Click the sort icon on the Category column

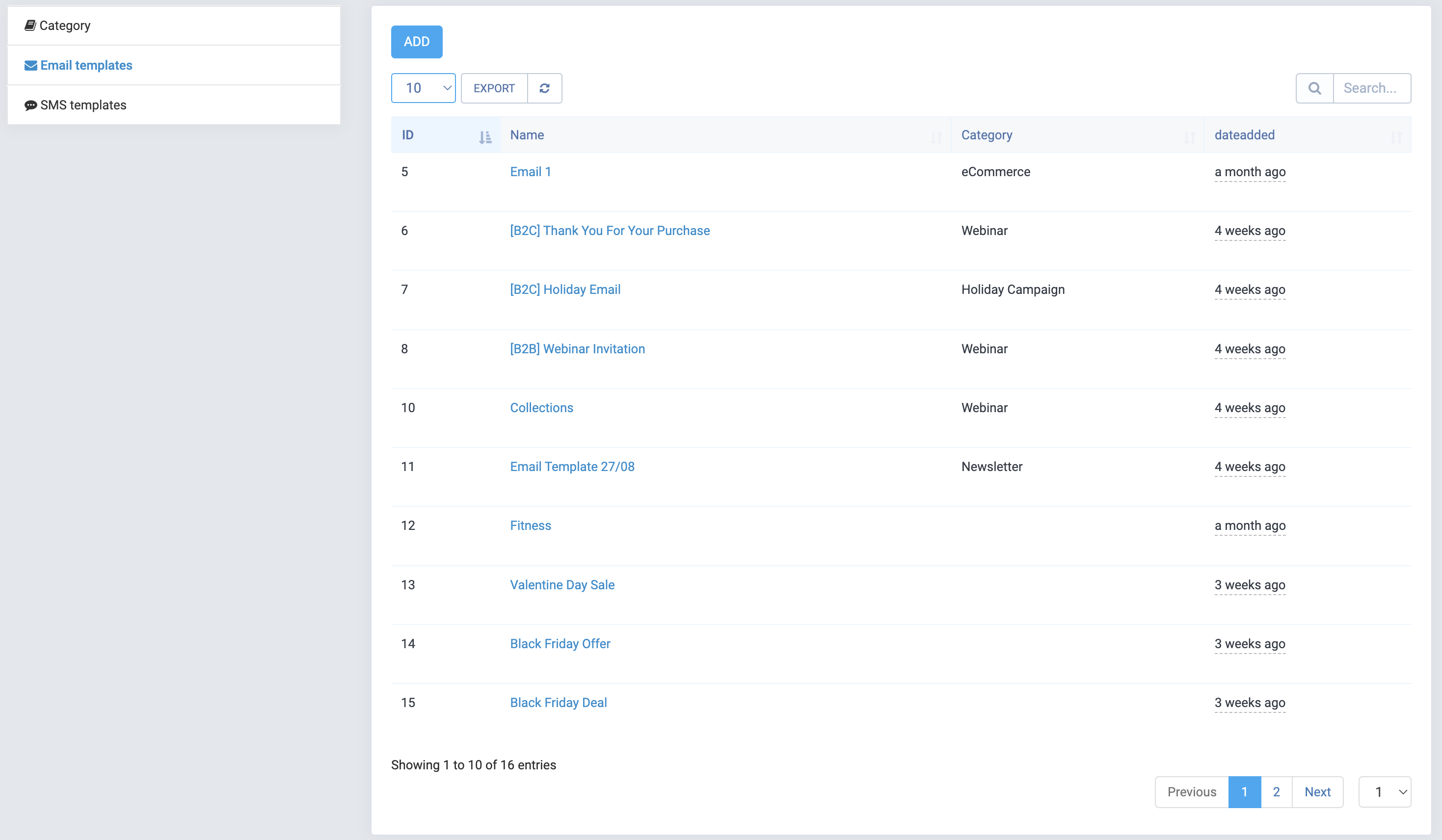point(1190,137)
